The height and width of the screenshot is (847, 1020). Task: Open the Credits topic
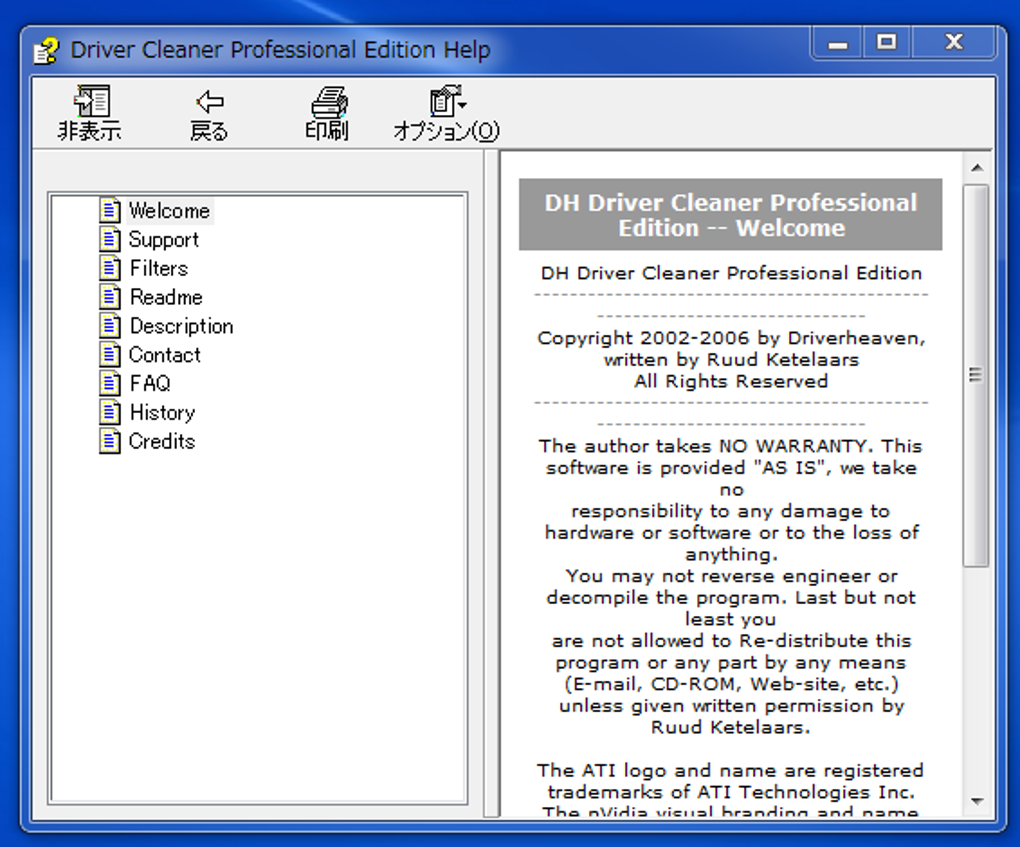162,441
